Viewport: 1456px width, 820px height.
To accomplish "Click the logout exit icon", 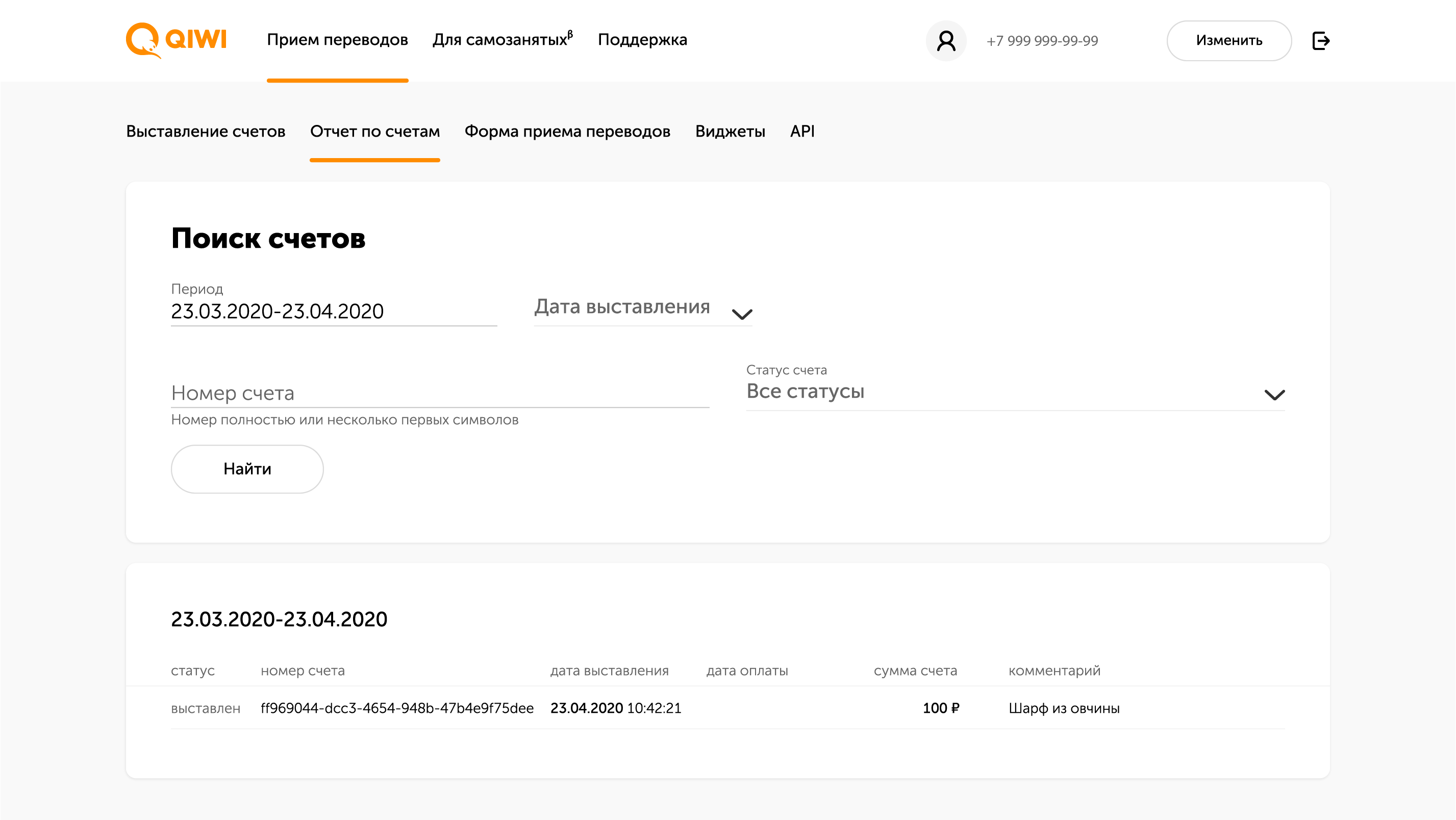I will (x=1320, y=41).
